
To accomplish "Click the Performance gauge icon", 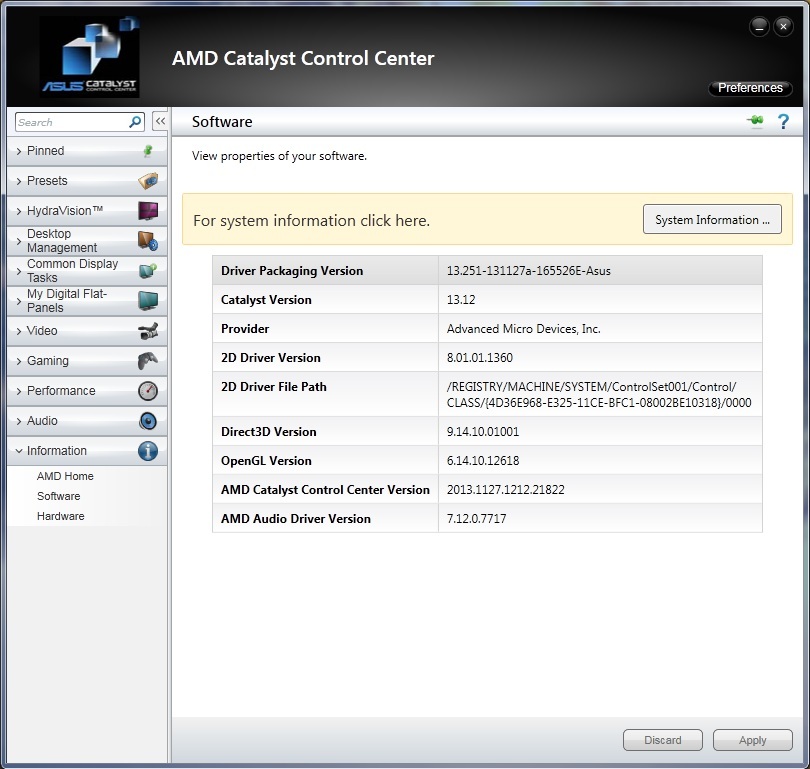I will [148, 390].
